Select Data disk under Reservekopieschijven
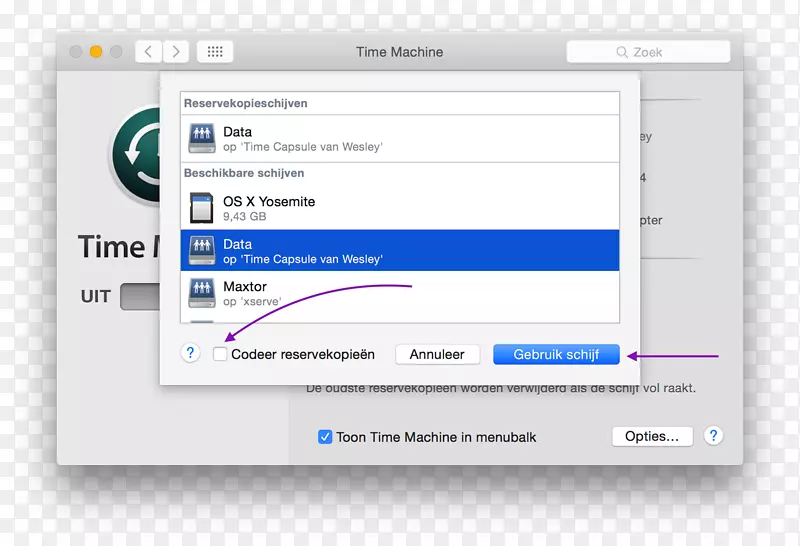Screen dimensions: 800x546 click(x=400, y=139)
